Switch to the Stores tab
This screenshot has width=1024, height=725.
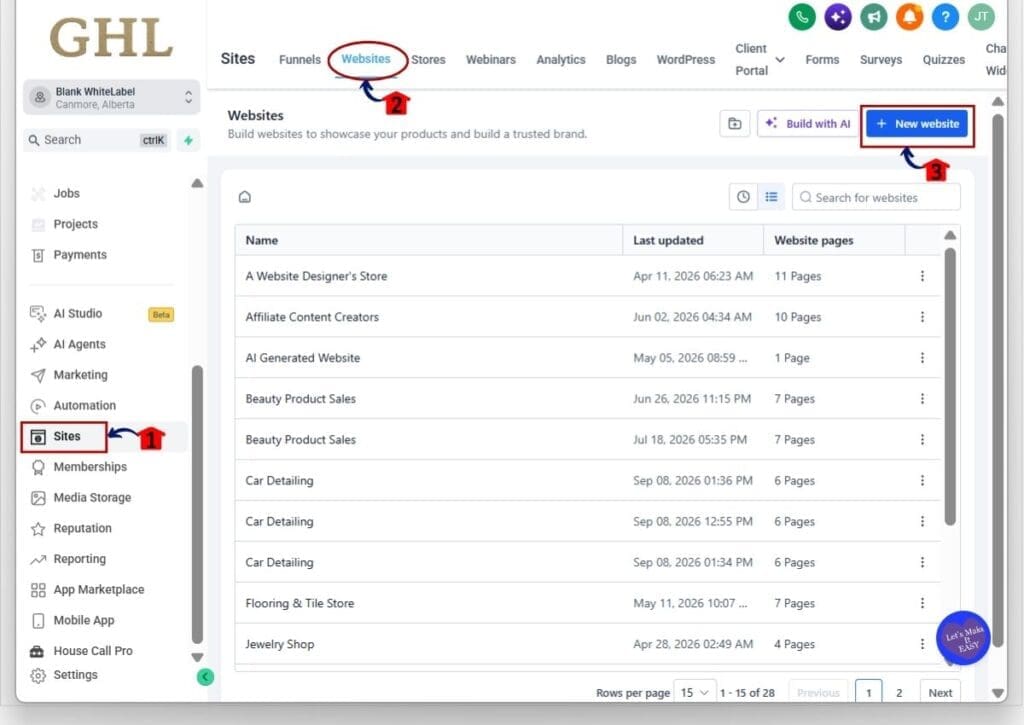tap(428, 59)
